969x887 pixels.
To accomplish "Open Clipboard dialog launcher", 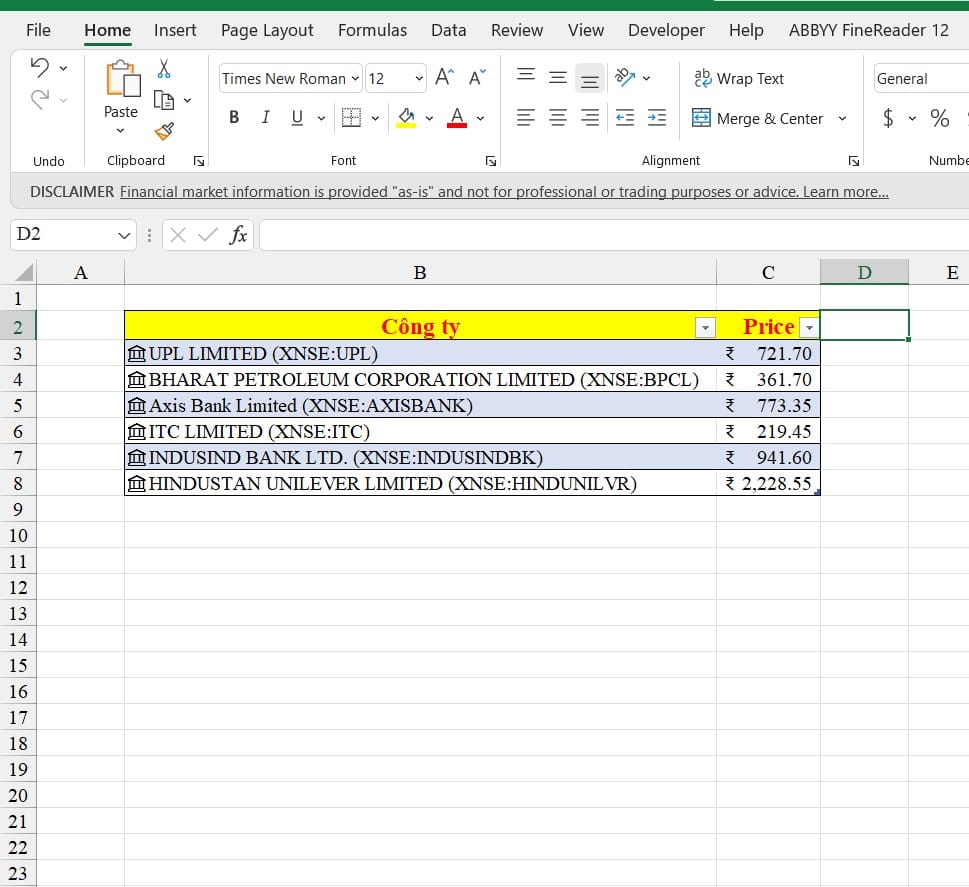I will coord(199,161).
